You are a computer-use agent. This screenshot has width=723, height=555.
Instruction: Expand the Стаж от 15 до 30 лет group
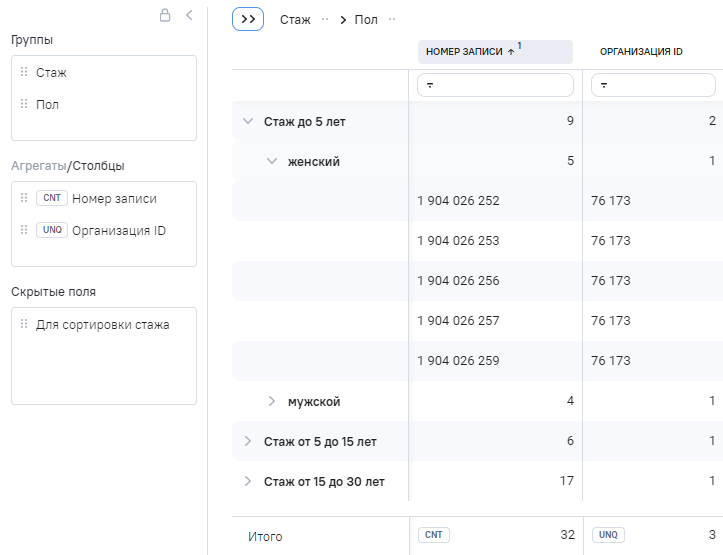248,481
